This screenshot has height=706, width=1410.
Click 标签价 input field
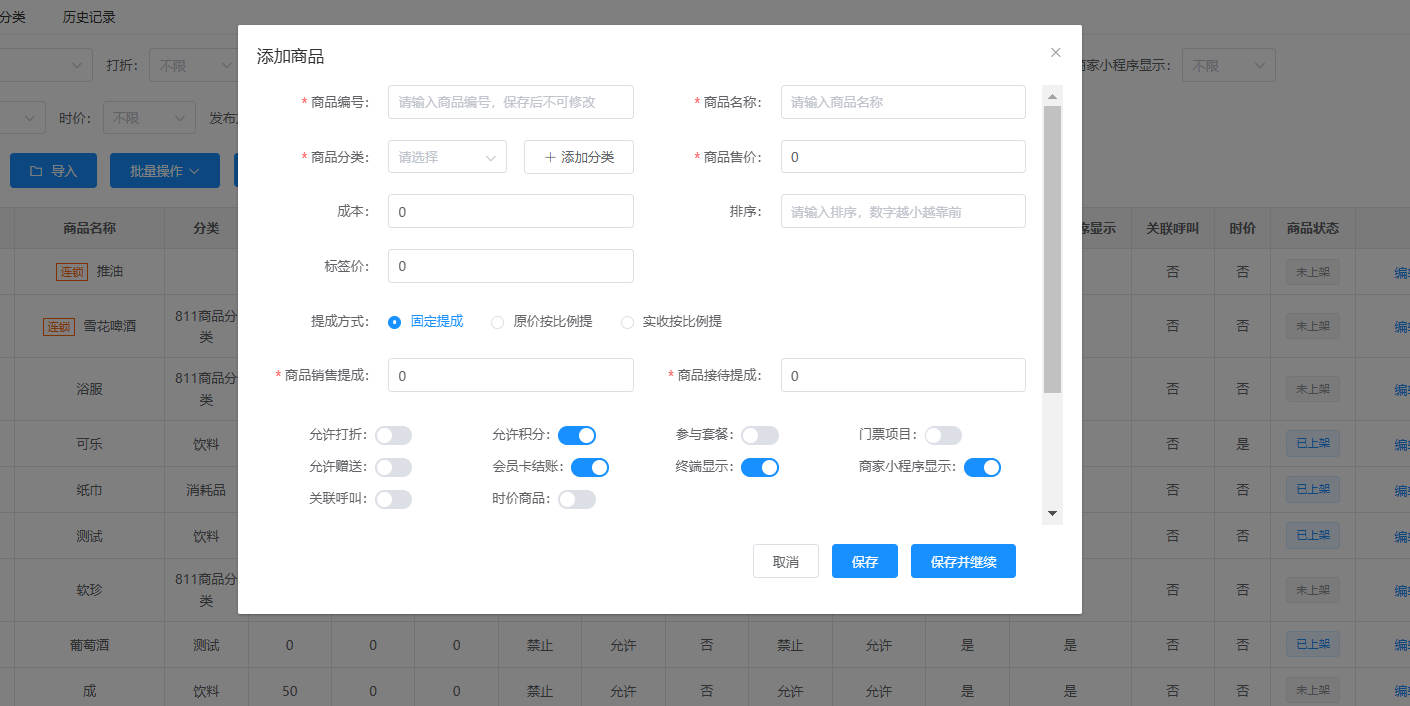pos(511,266)
